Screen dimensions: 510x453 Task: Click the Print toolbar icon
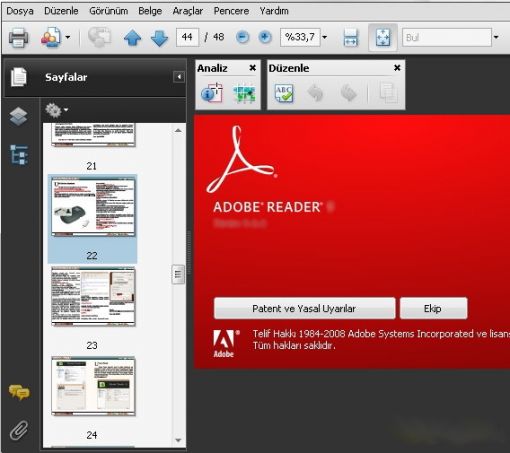click(18, 37)
